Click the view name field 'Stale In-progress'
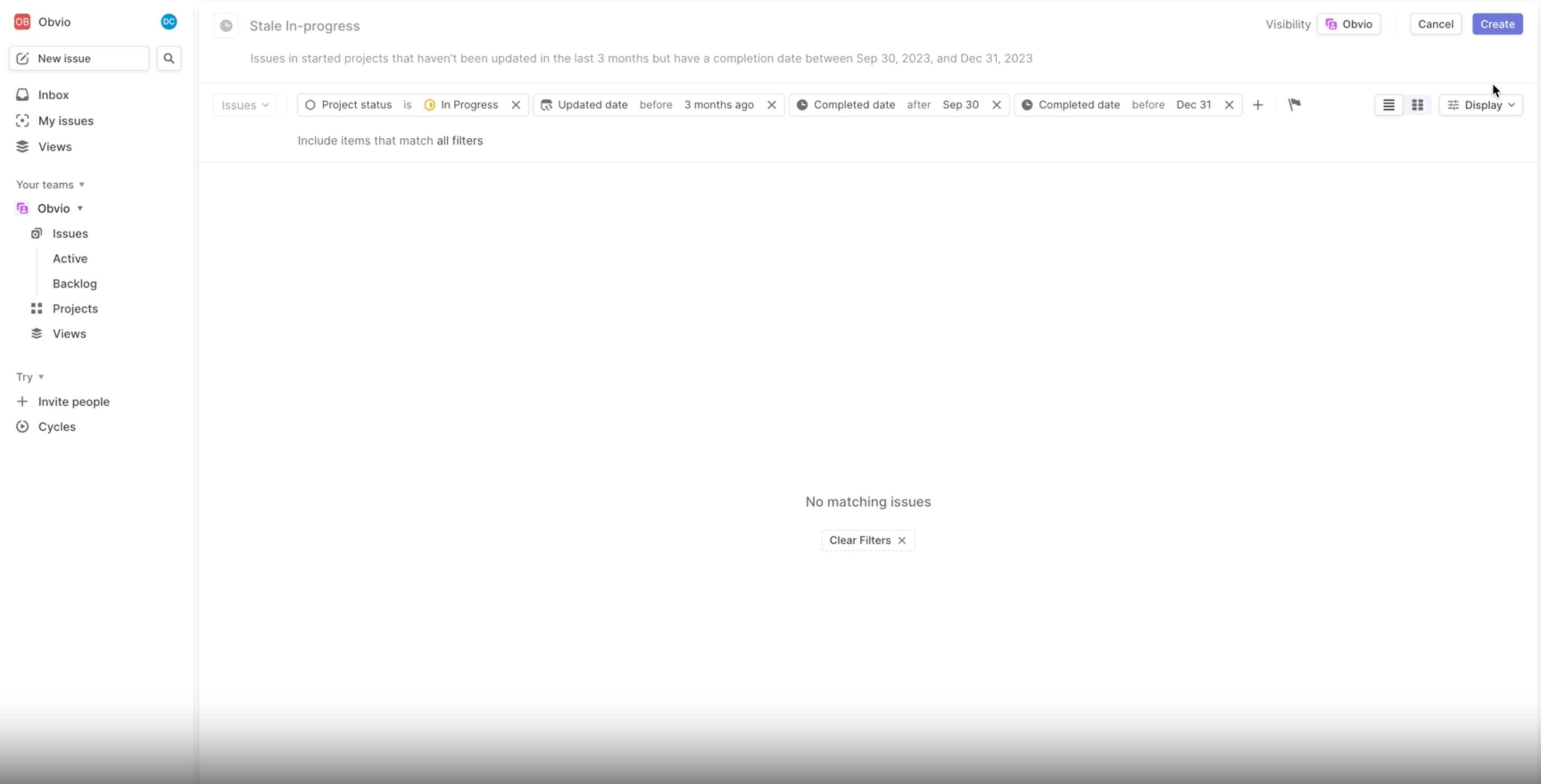Screen dimensions: 1541x784 pyautogui.click(x=304, y=26)
